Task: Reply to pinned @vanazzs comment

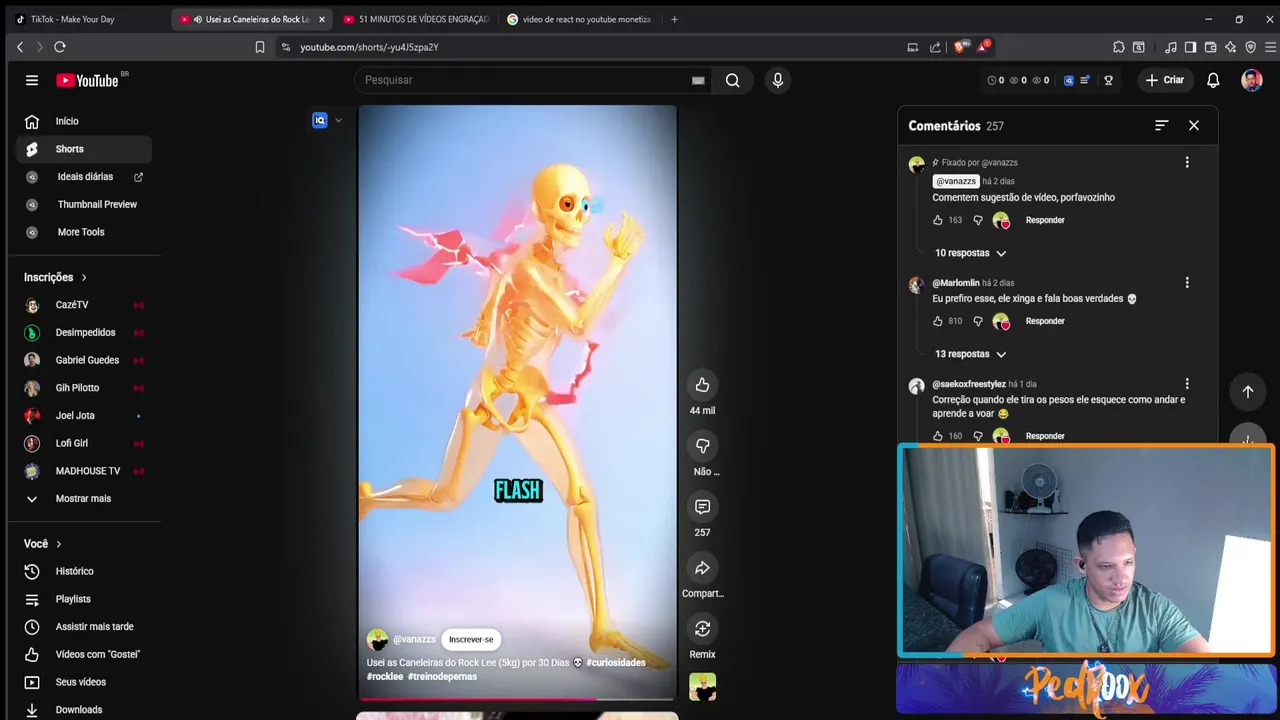Action: [x=1045, y=220]
